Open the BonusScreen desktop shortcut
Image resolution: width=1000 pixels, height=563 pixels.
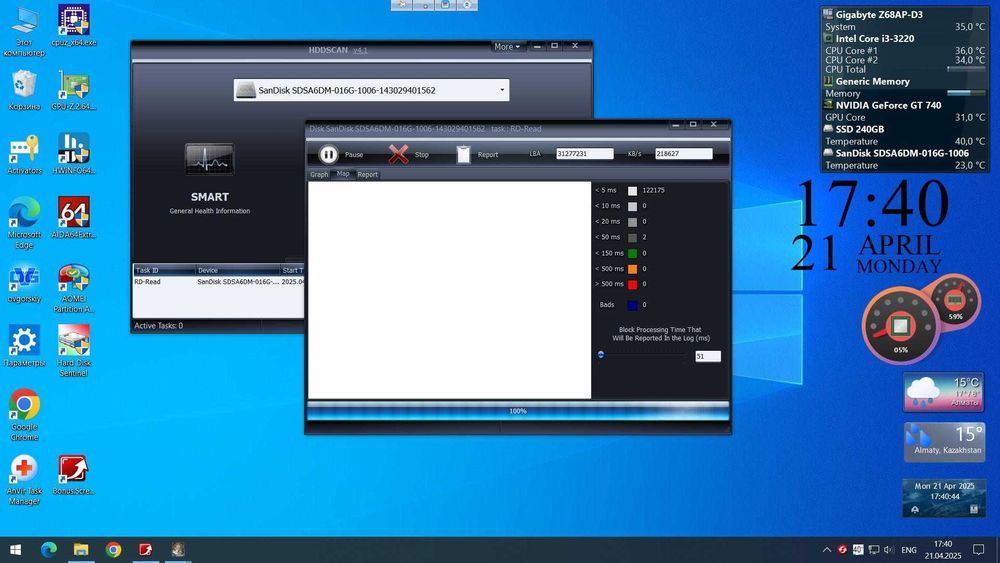pos(74,475)
